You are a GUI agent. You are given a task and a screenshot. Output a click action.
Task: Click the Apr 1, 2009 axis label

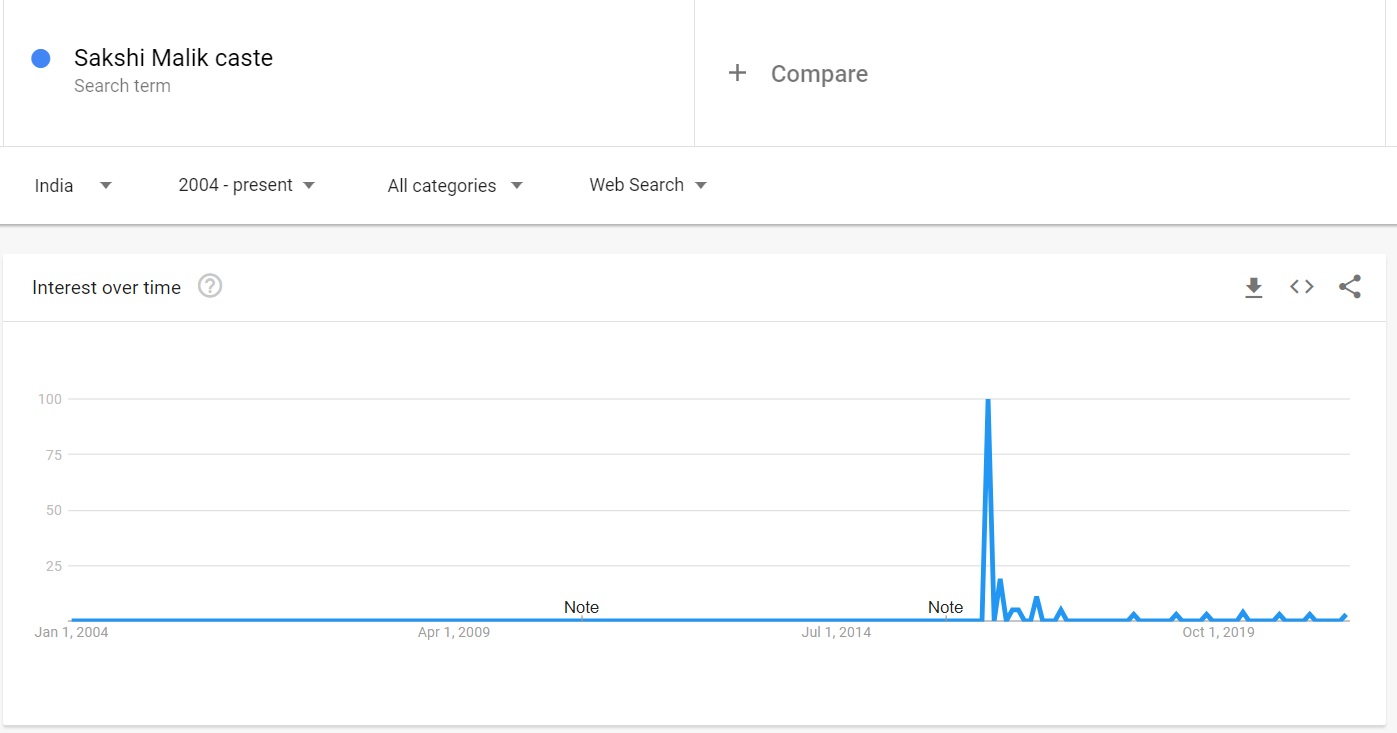454,632
